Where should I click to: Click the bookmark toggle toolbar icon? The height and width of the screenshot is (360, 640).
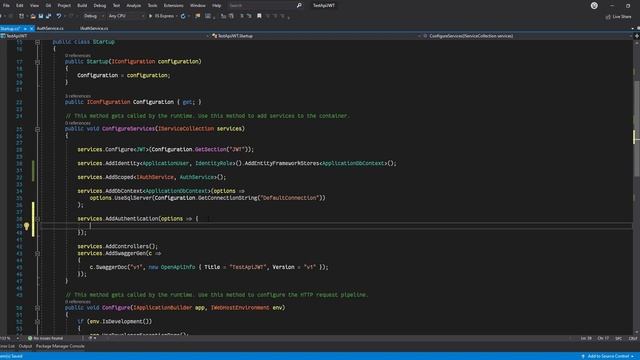tap(259, 16)
